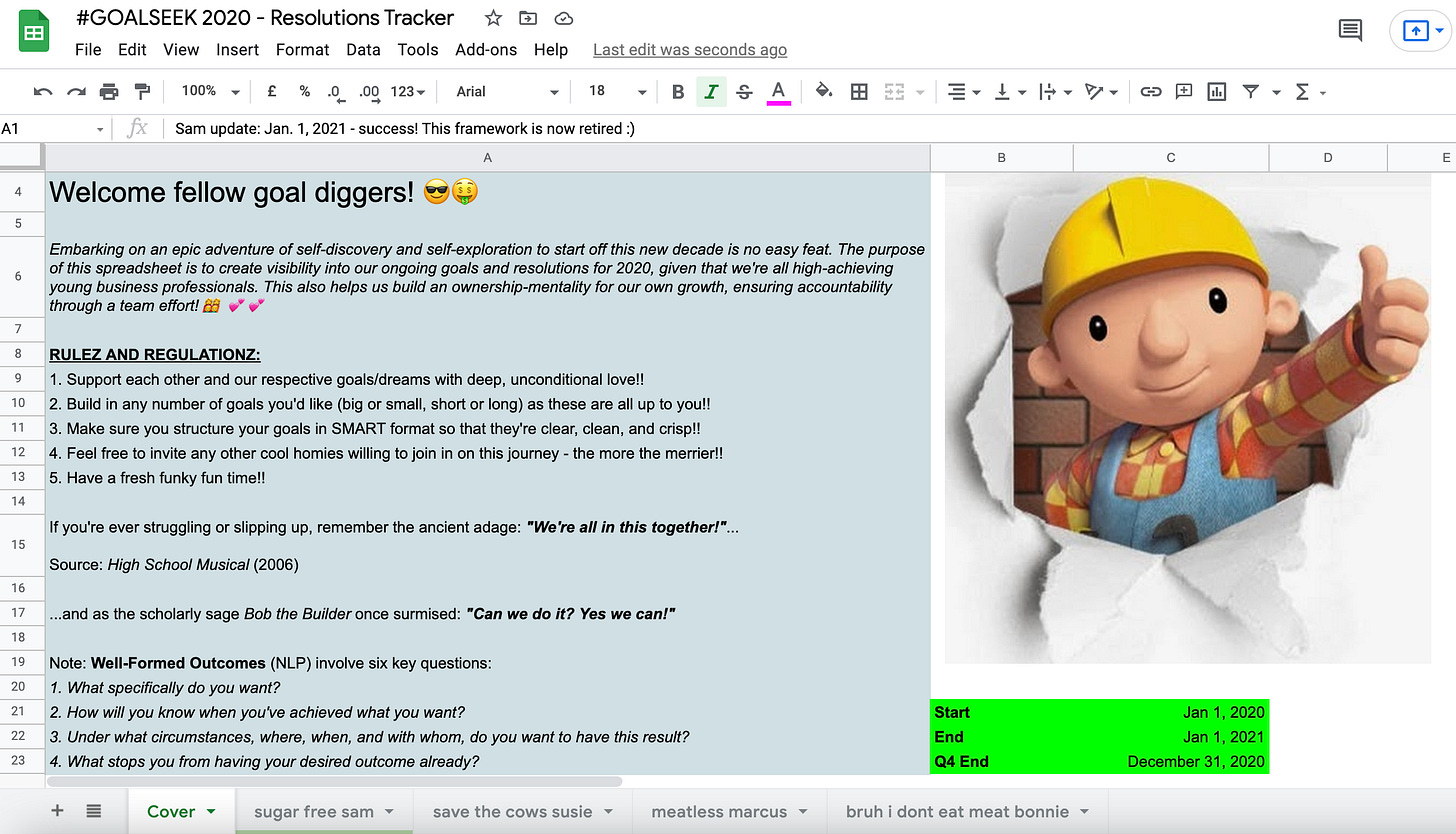Image resolution: width=1456 pixels, height=834 pixels.
Task: Open the Format menu
Action: [x=303, y=50]
